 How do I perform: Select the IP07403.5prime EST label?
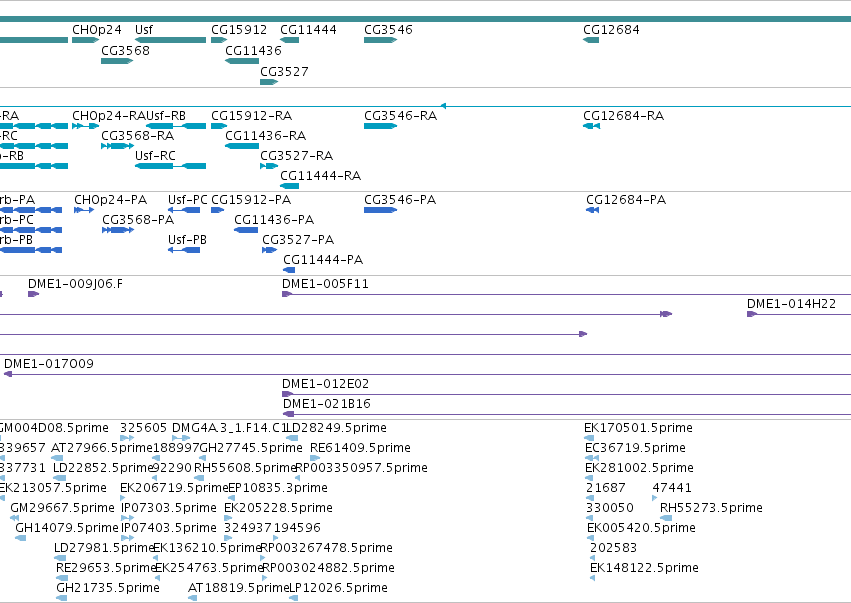click(x=169, y=528)
